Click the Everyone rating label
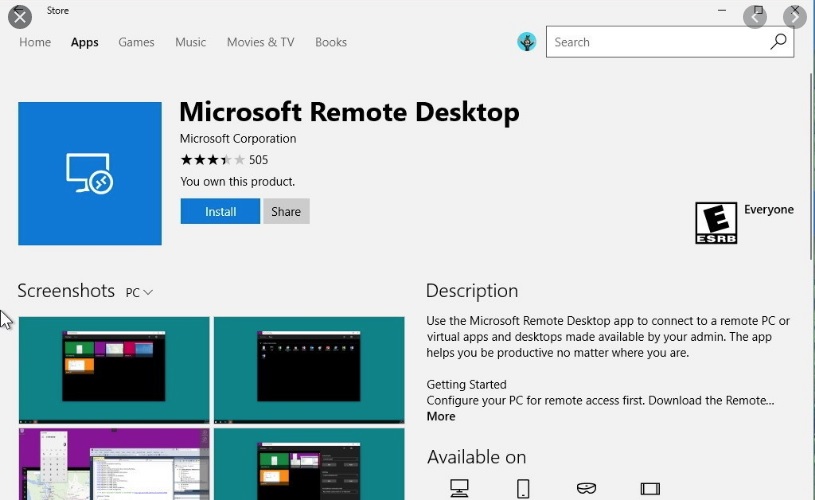The height and width of the screenshot is (500, 815). click(x=769, y=209)
